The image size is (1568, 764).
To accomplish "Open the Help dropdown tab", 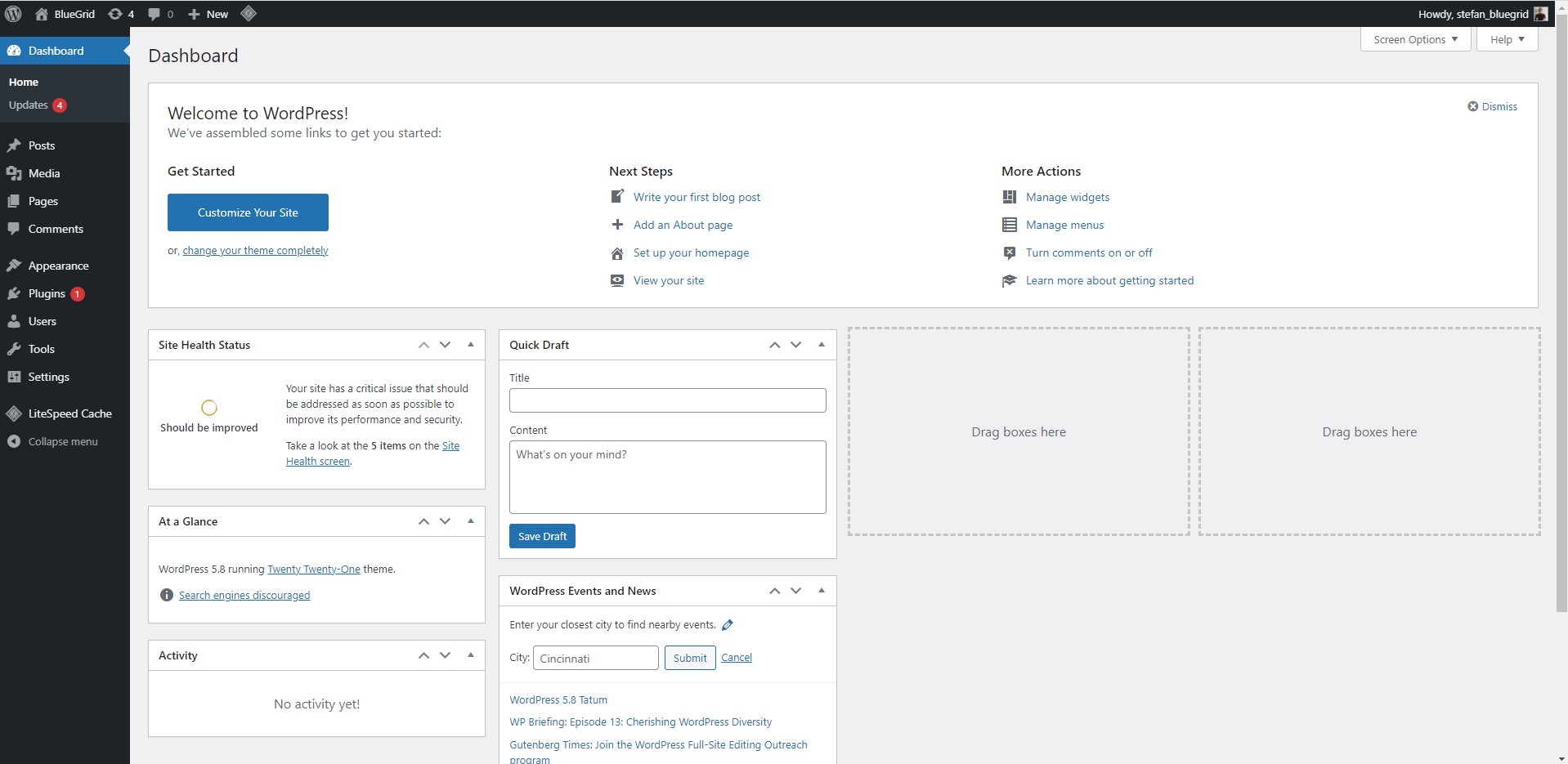I will [1508, 39].
